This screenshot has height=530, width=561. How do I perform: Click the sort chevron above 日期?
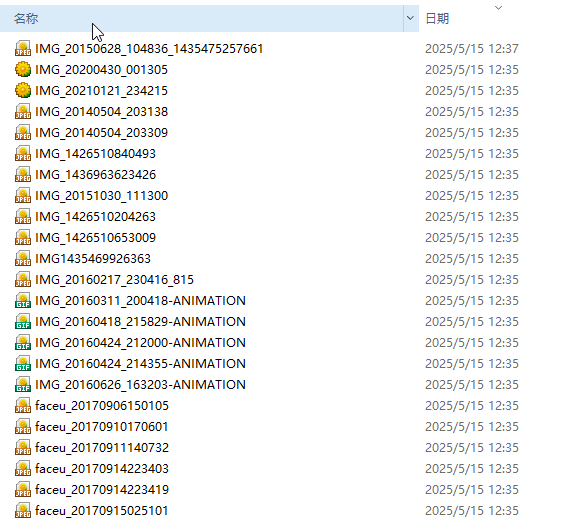(x=498, y=8)
